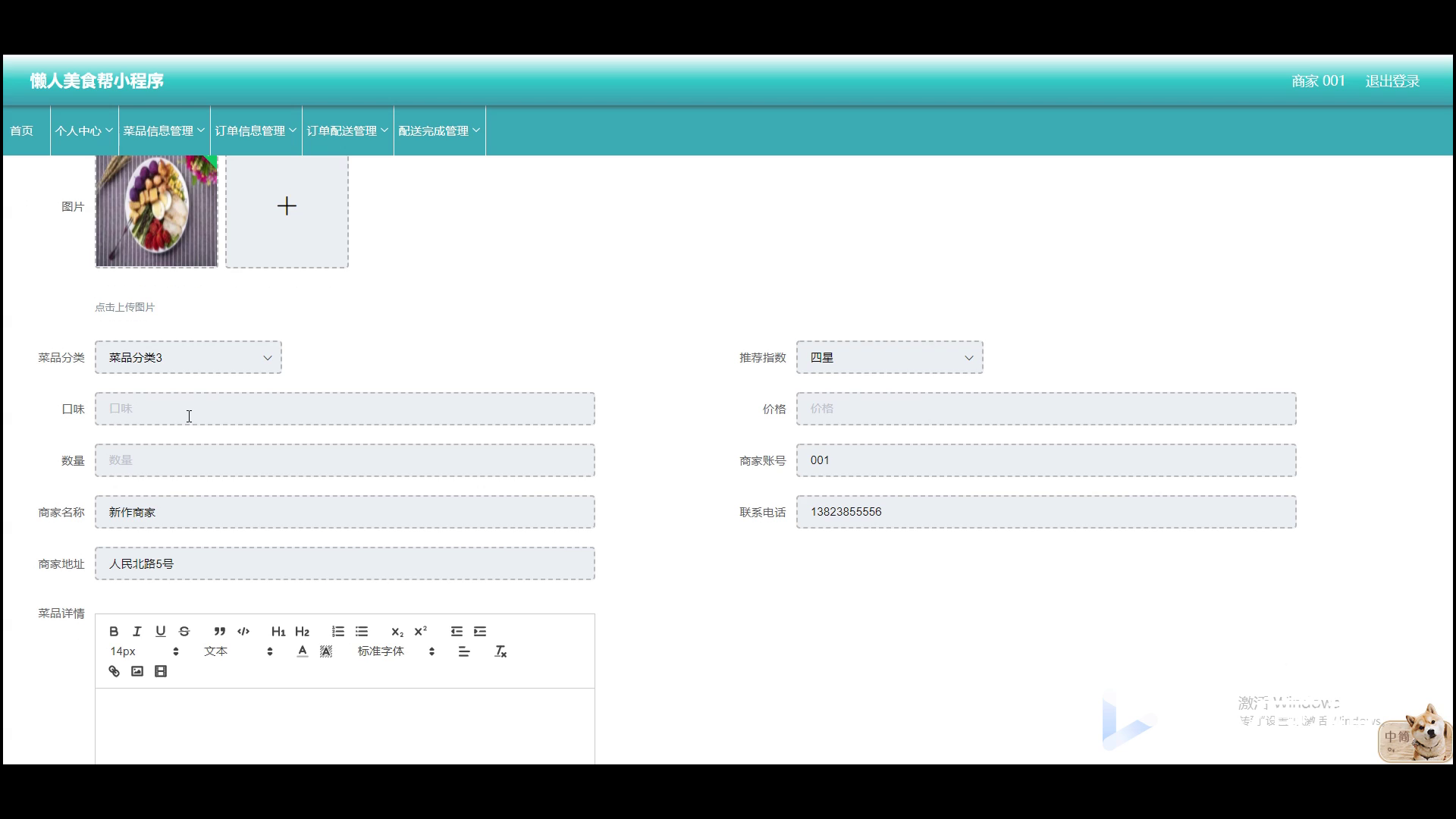
Task: Open the 菜品分类 dropdown
Action: point(188,357)
